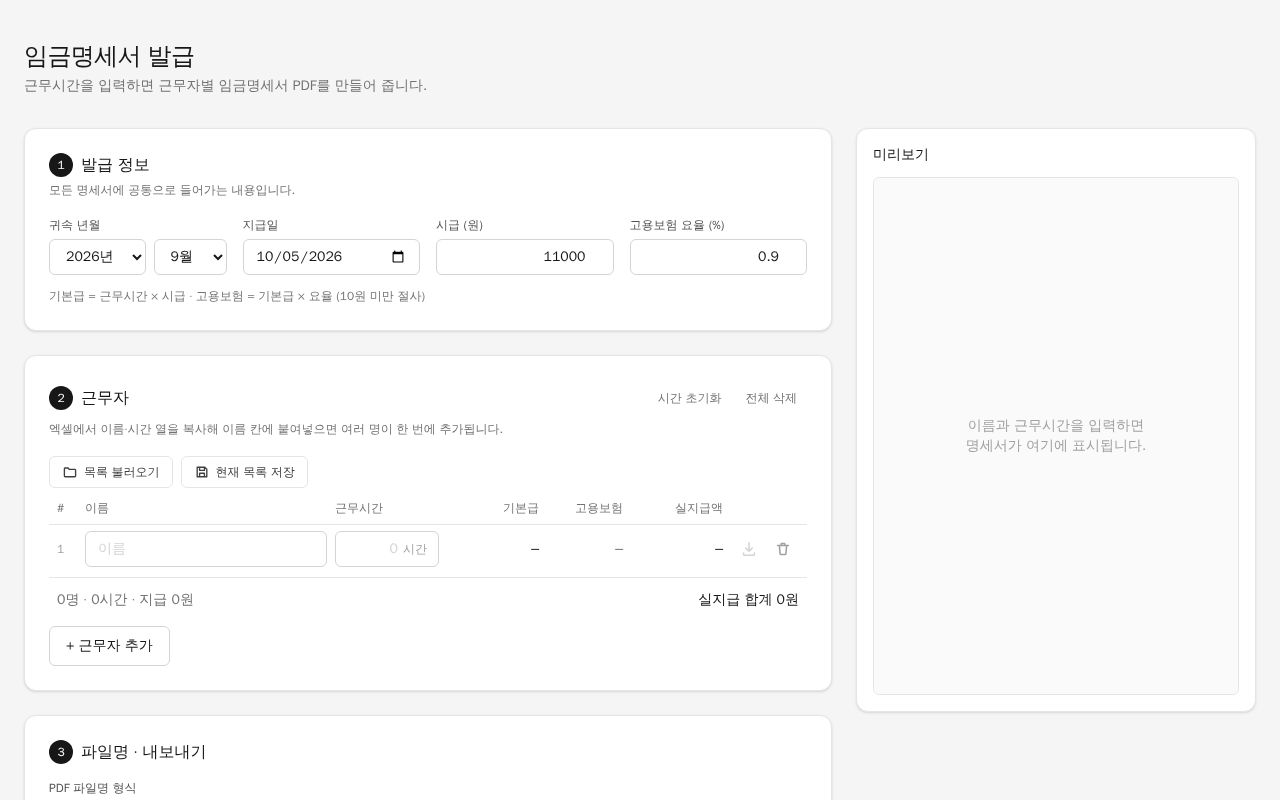Click the 임금명세서 발급 page title
The width and height of the screenshot is (1280, 800).
pyautogui.click(x=109, y=56)
